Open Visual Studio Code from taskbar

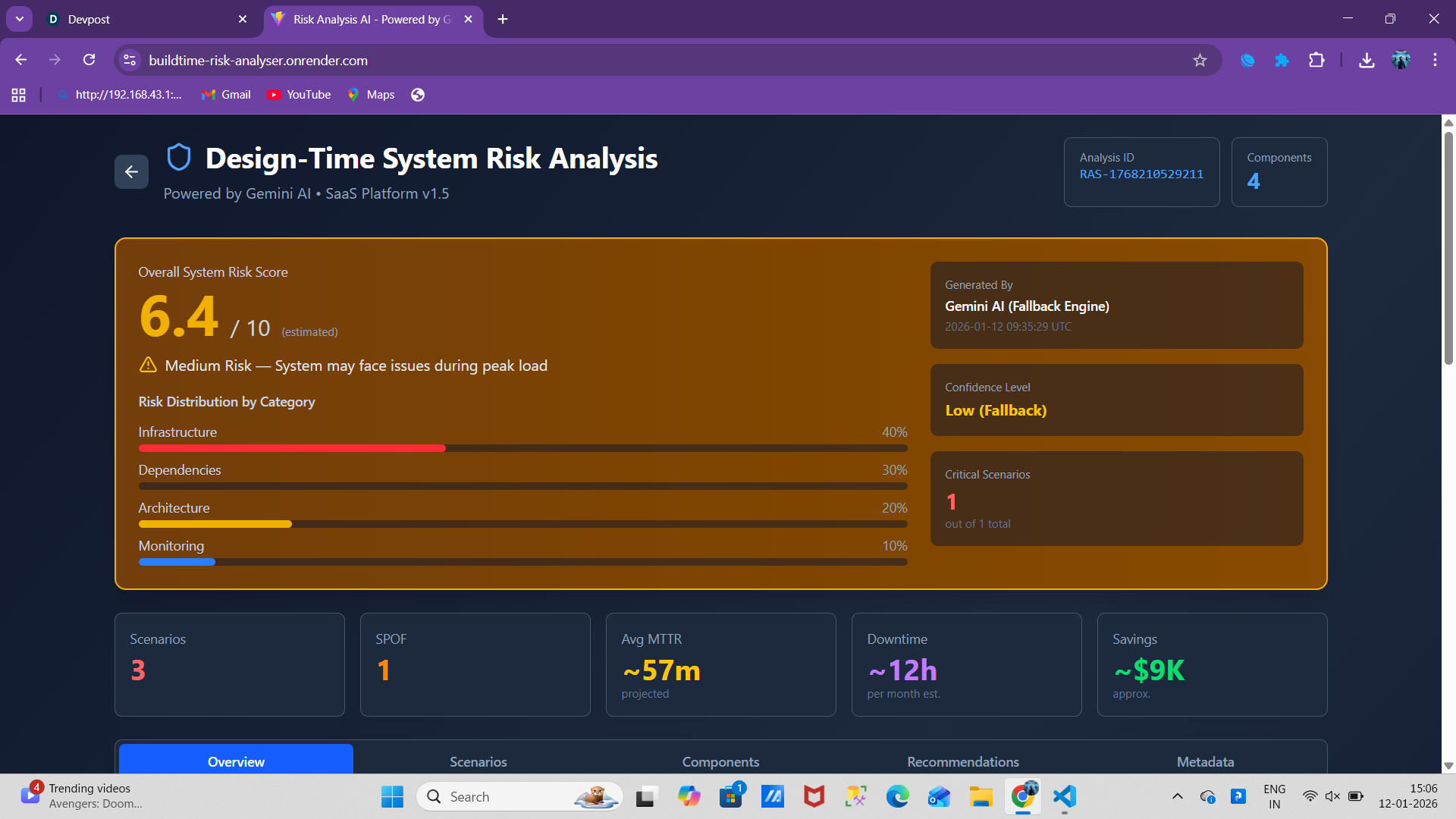click(1065, 796)
